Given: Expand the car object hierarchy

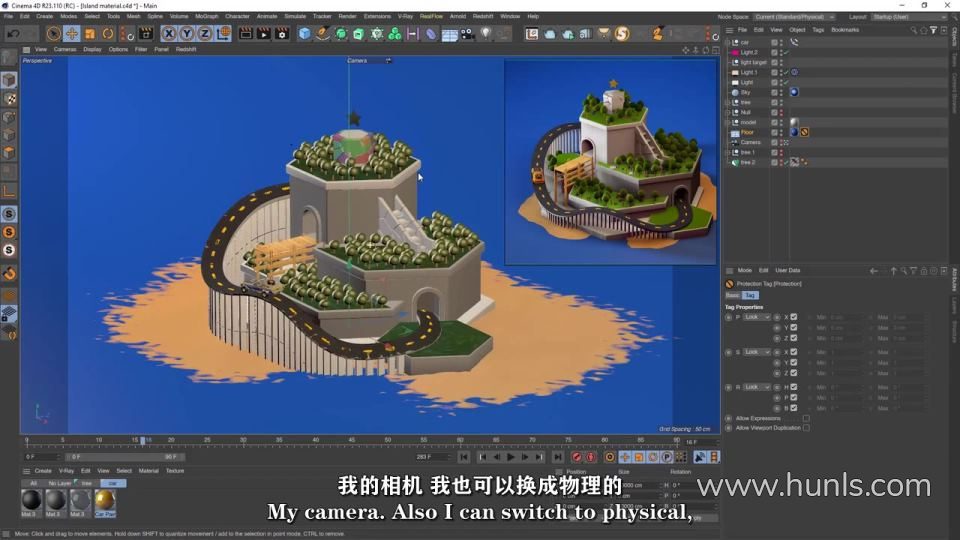Looking at the screenshot, I should point(727,42).
